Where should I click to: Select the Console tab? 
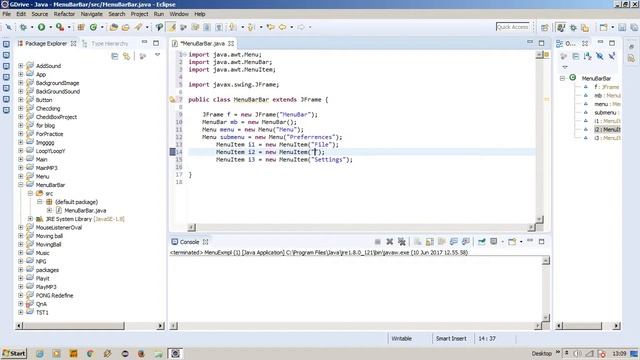189,242
